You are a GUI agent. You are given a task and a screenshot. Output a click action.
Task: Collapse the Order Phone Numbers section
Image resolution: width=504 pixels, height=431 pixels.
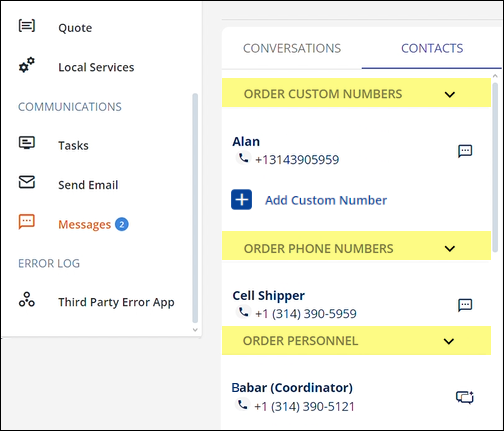click(450, 249)
